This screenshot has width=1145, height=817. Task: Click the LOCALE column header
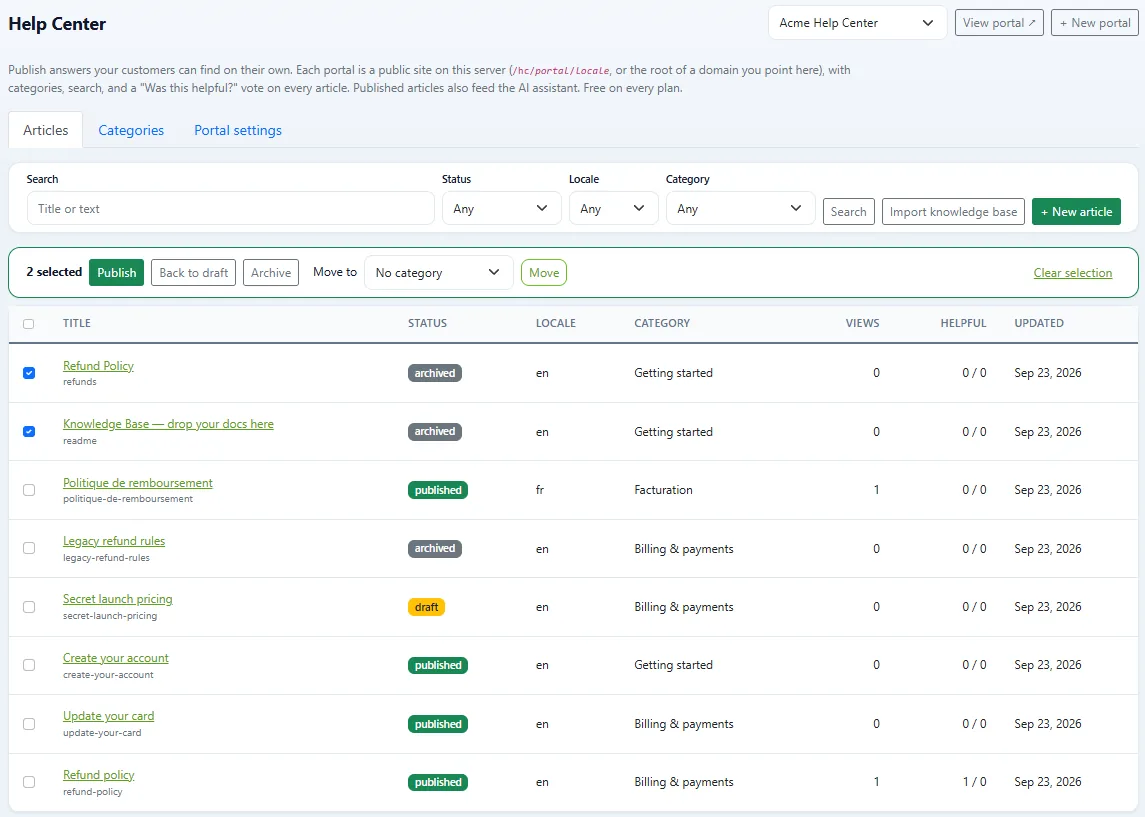coord(556,323)
